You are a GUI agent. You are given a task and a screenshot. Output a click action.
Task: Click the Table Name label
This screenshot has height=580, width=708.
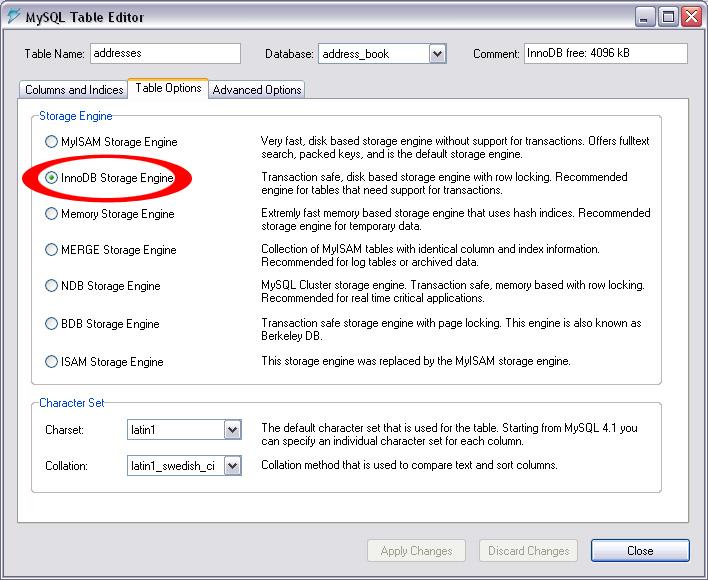click(54, 54)
